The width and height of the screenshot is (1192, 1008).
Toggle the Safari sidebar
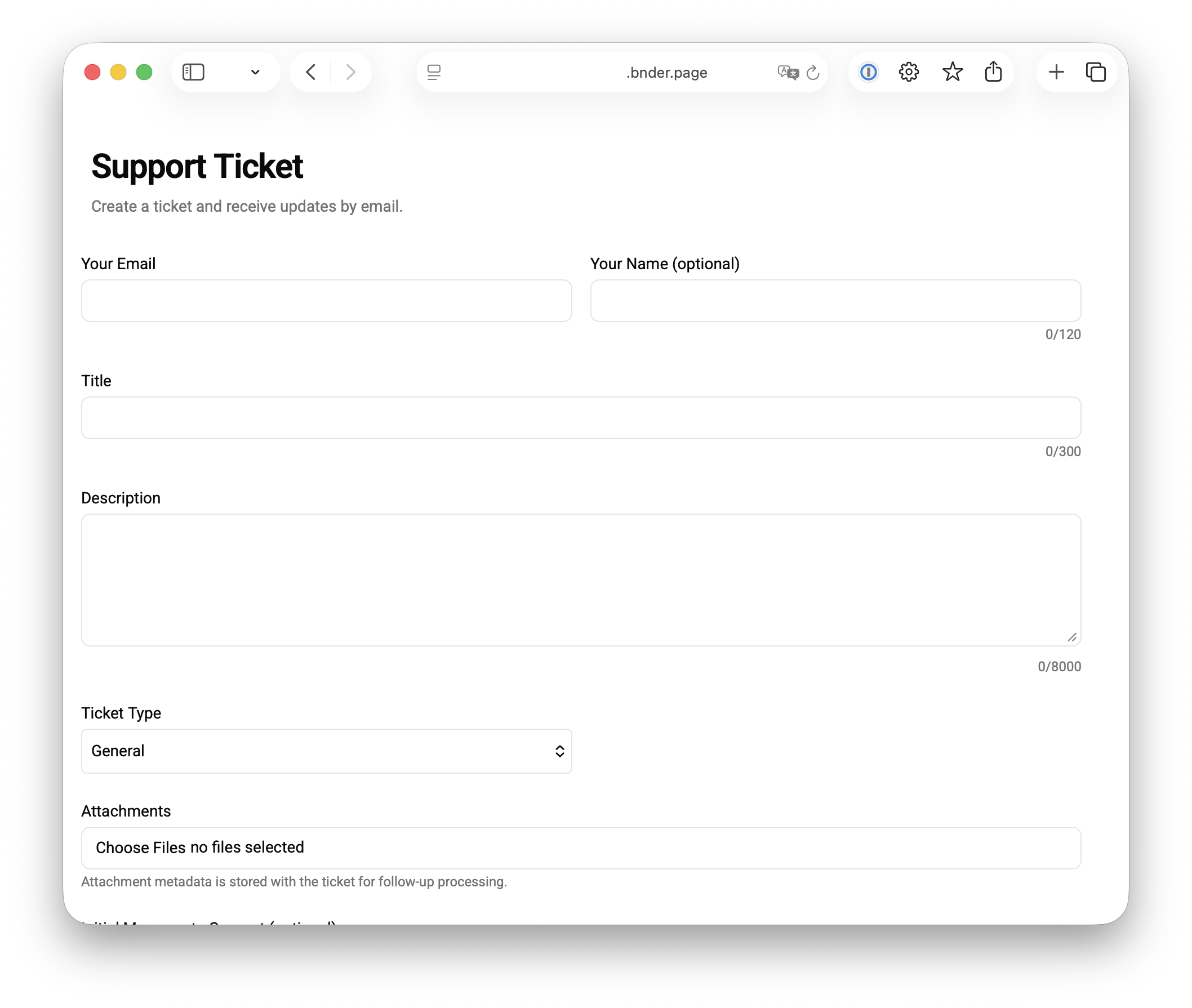tap(193, 72)
